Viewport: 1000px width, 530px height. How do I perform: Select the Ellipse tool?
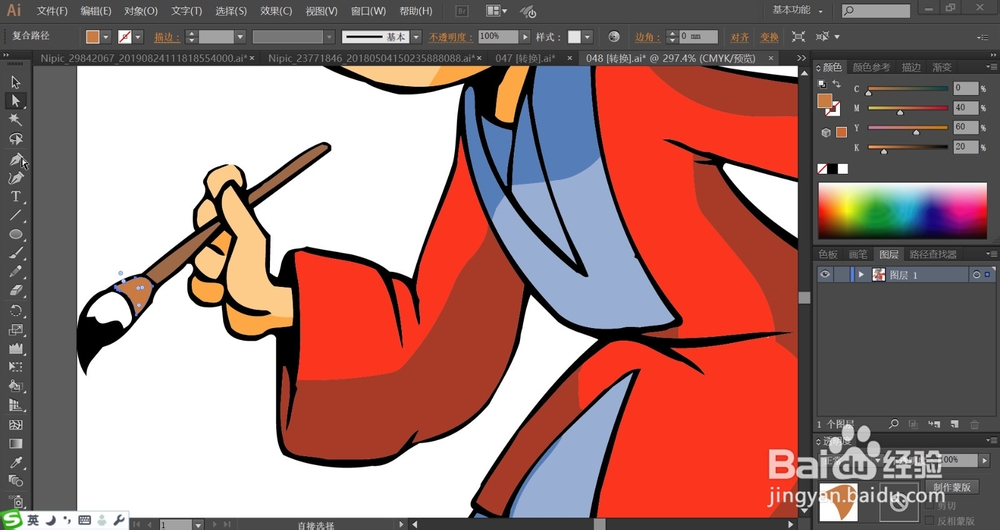16,234
